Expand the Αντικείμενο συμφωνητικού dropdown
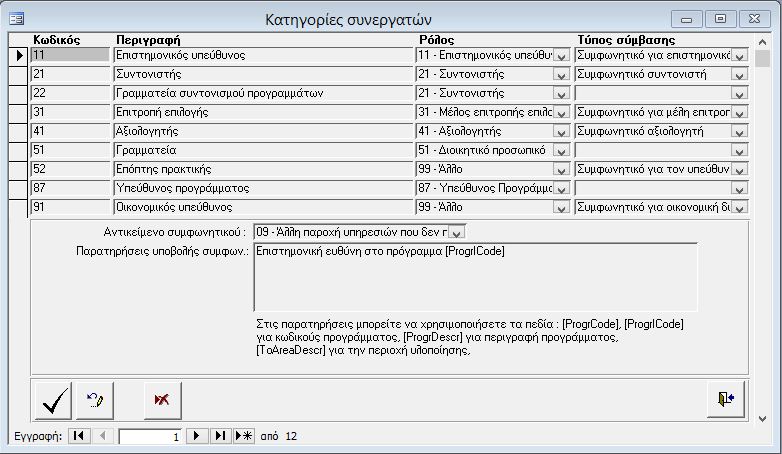This screenshot has height=454, width=782. coord(457,233)
